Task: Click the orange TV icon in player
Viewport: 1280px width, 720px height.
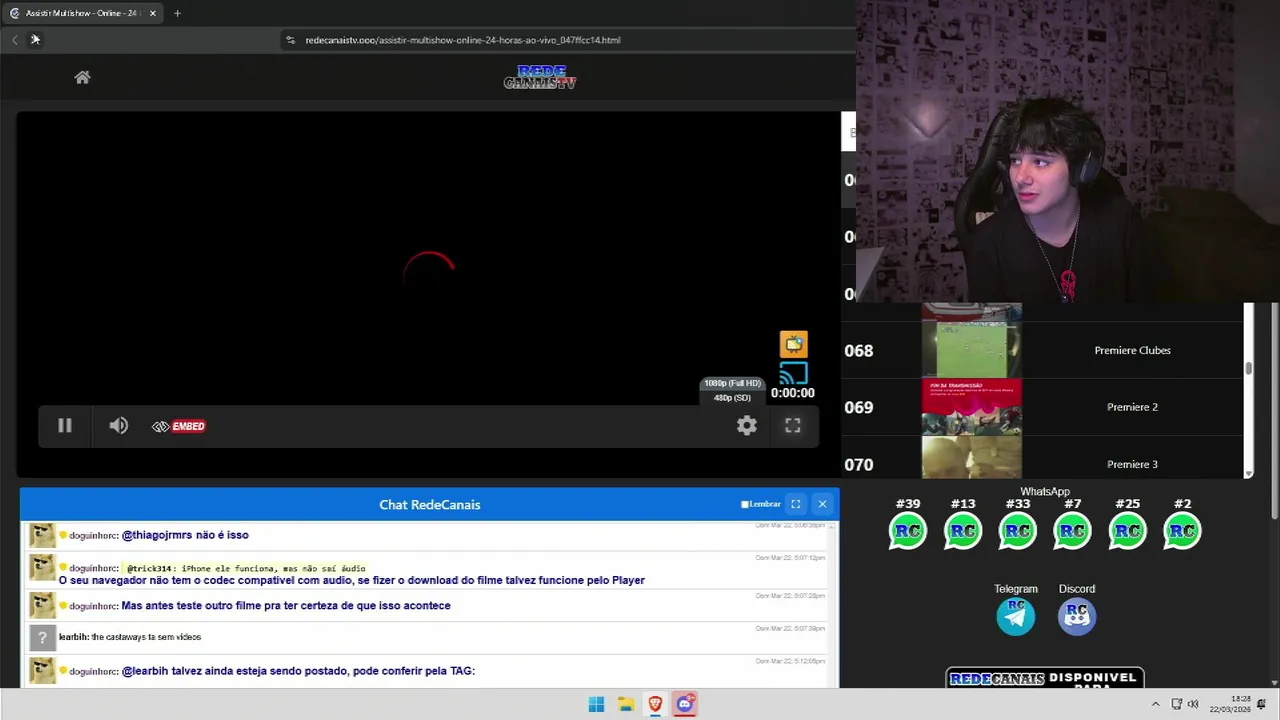Action: pyautogui.click(x=793, y=344)
